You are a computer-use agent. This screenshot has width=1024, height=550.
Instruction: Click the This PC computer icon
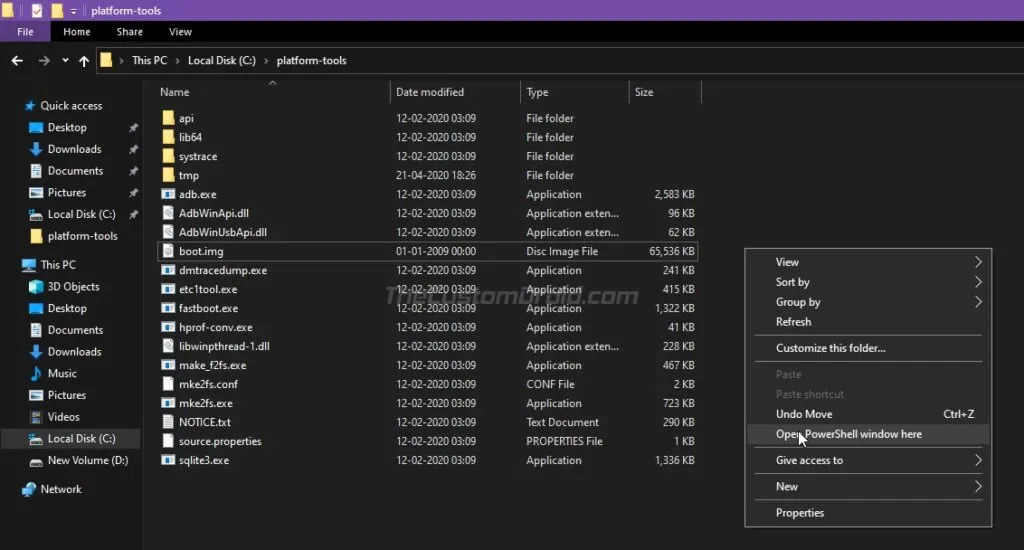pyautogui.click(x=29, y=265)
